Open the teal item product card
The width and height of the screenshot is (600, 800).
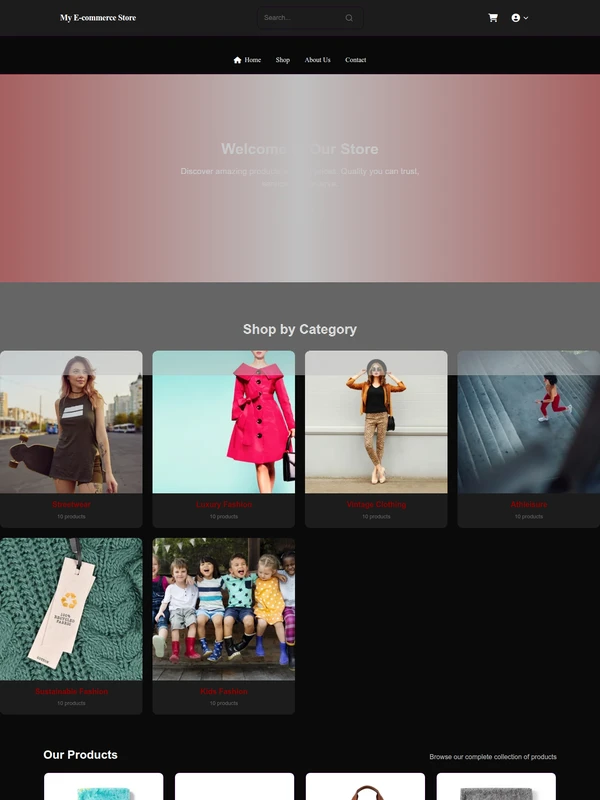pos(104,786)
